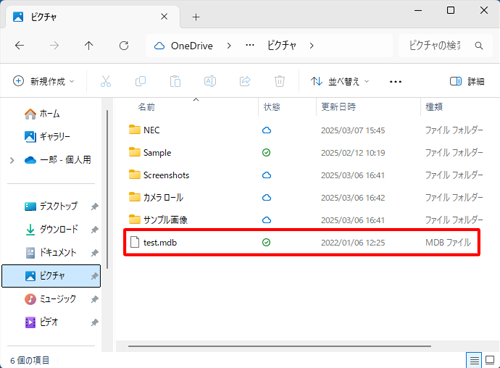The height and width of the screenshot is (368, 500).
Task: Click OneDrive cloud icon in address bar
Action: [x=159, y=46]
